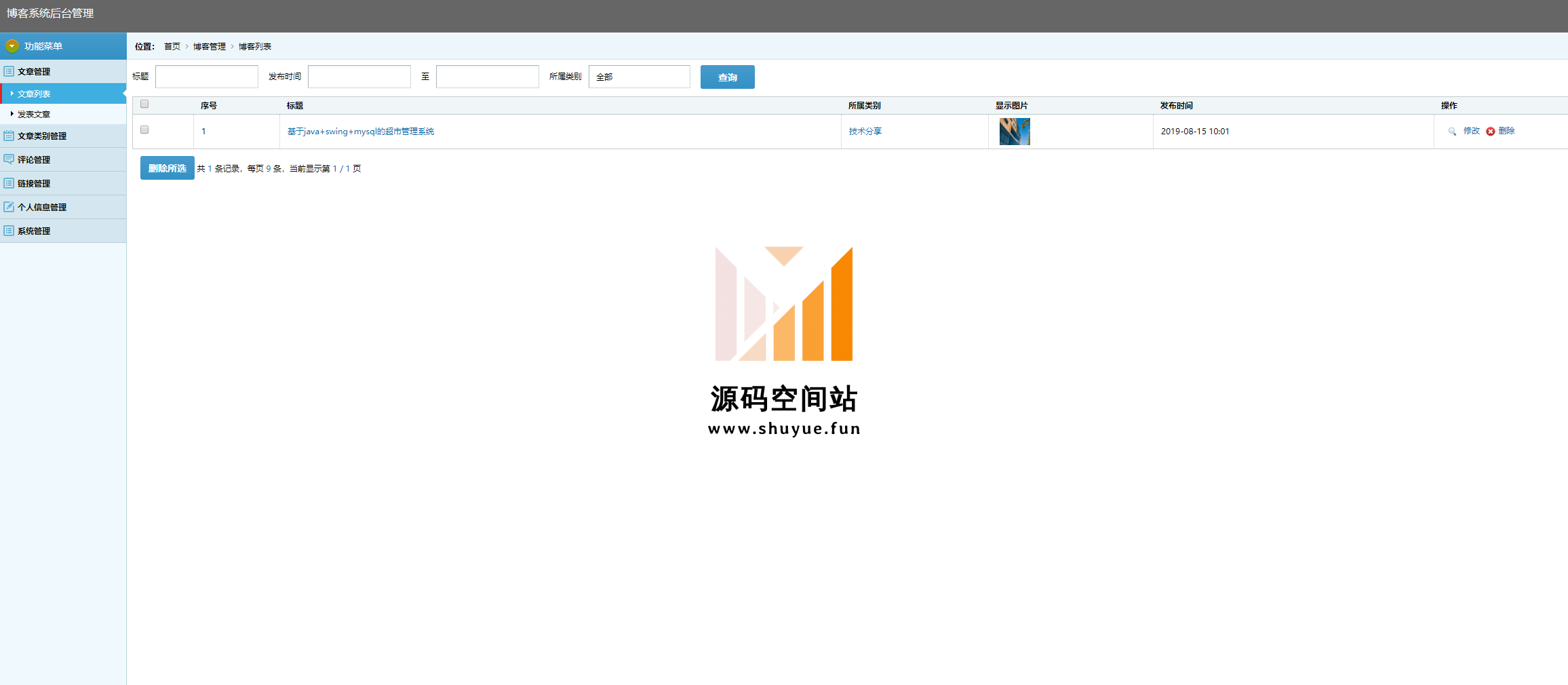Open the 发表文章 submenu item
The width and height of the screenshot is (1568, 685).
pyautogui.click(x=63, y=114)
